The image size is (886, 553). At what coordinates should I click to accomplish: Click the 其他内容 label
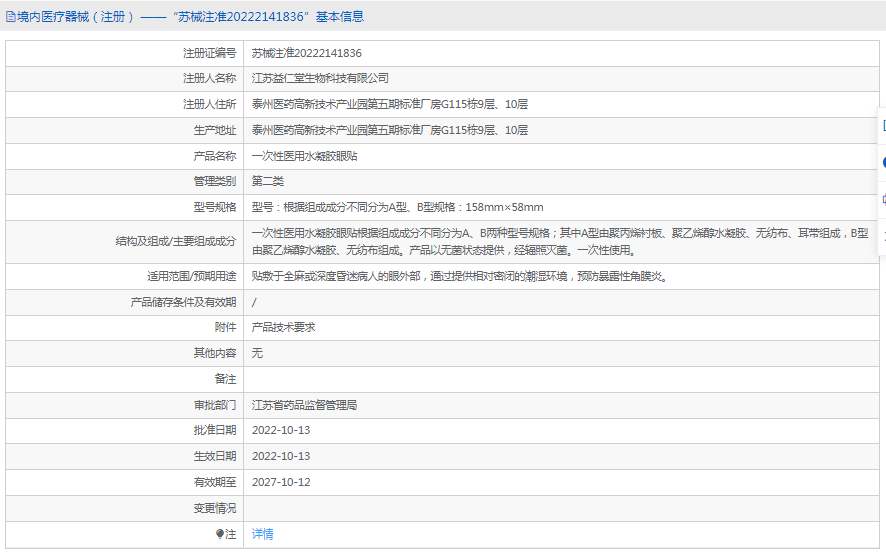point(215,353)
